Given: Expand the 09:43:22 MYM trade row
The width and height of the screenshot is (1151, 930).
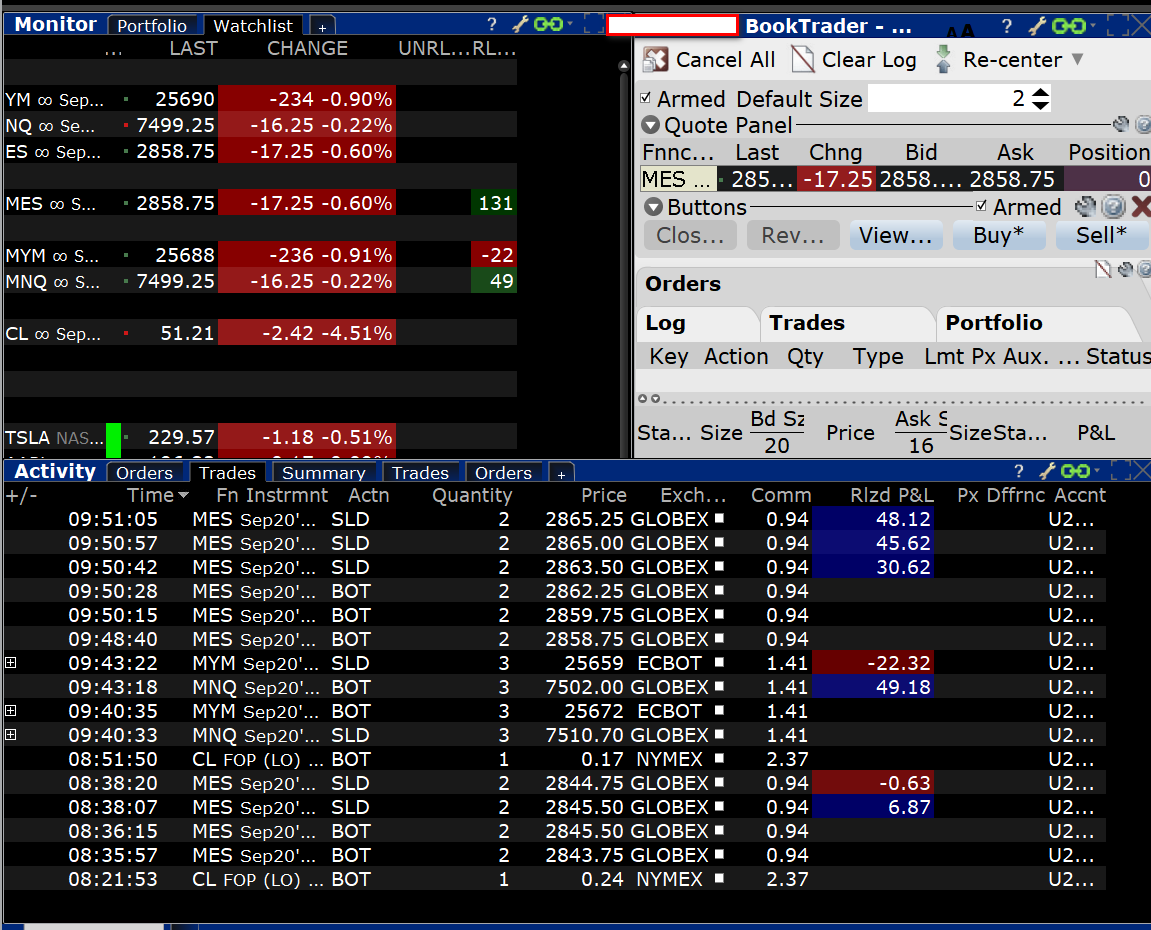Looking at the screenshot, I should (11, 662).
